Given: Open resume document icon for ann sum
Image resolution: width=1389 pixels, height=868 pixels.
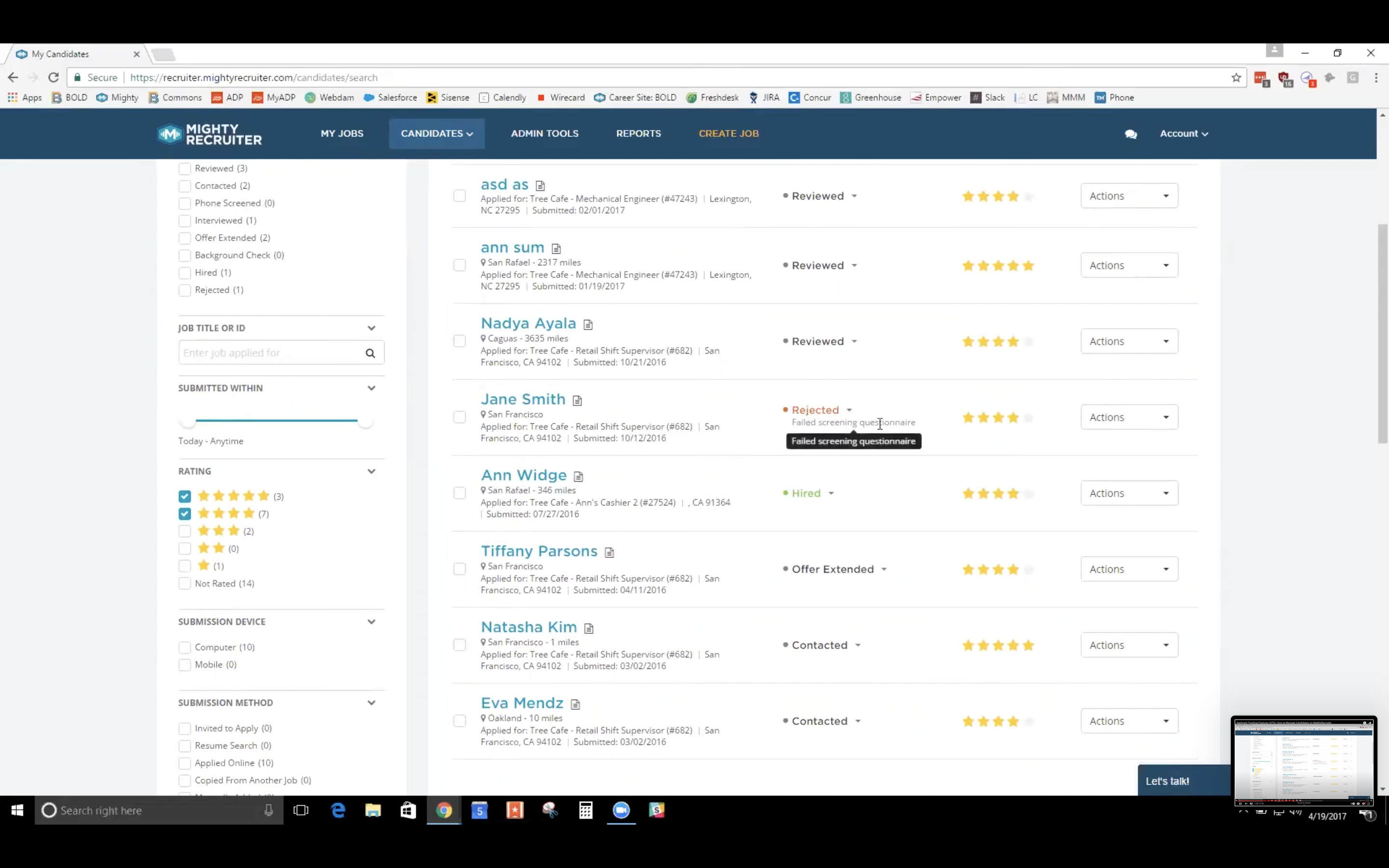Looking at the screenshot, I should 556,248.
